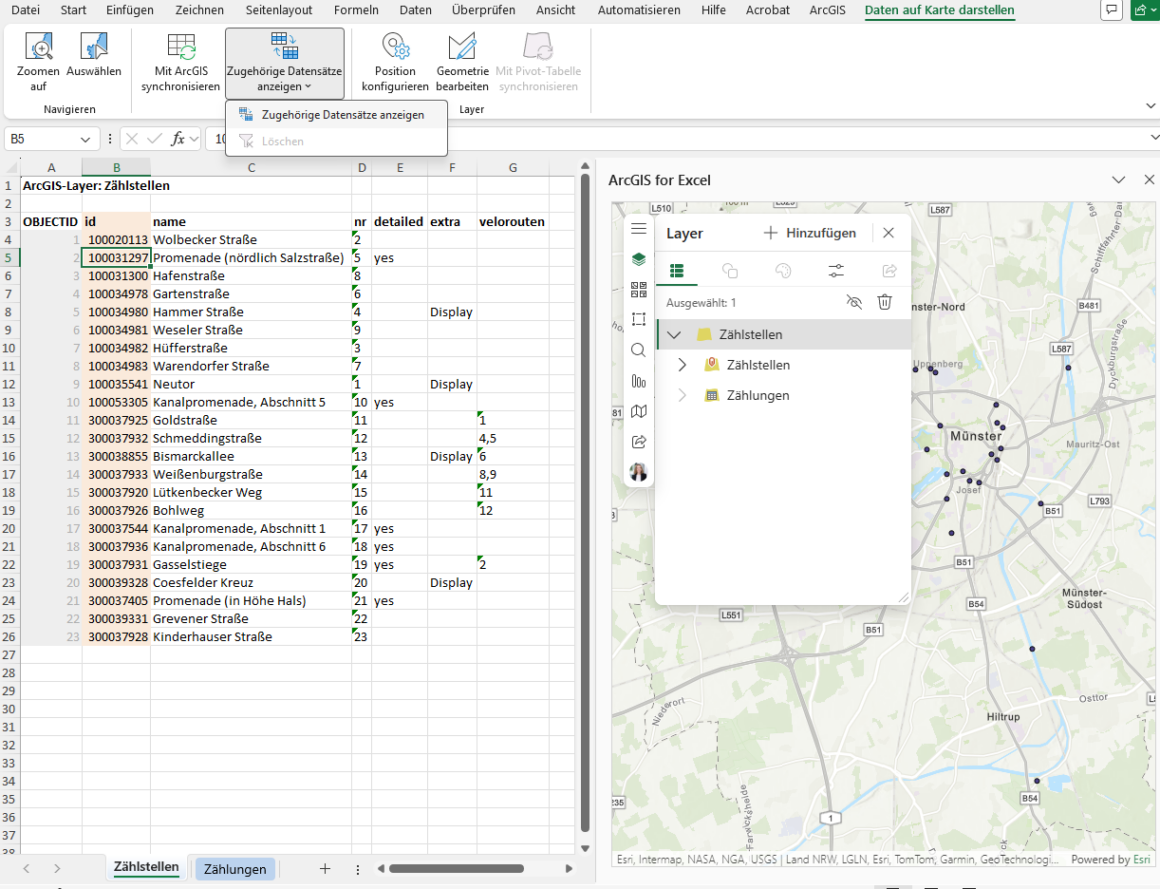Click the green Layers icon in map toolbar

coord(638,259)
